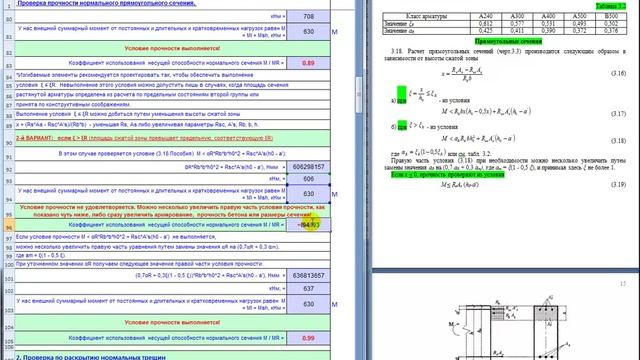This screenshot has width=640, height=360.
Task: Select highlighted row header 96
Action: [9, 226]
